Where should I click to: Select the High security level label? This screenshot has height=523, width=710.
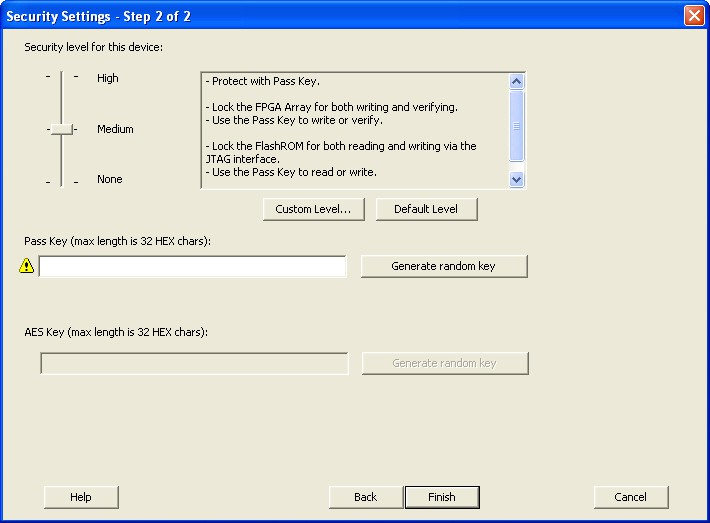[108, 78]
